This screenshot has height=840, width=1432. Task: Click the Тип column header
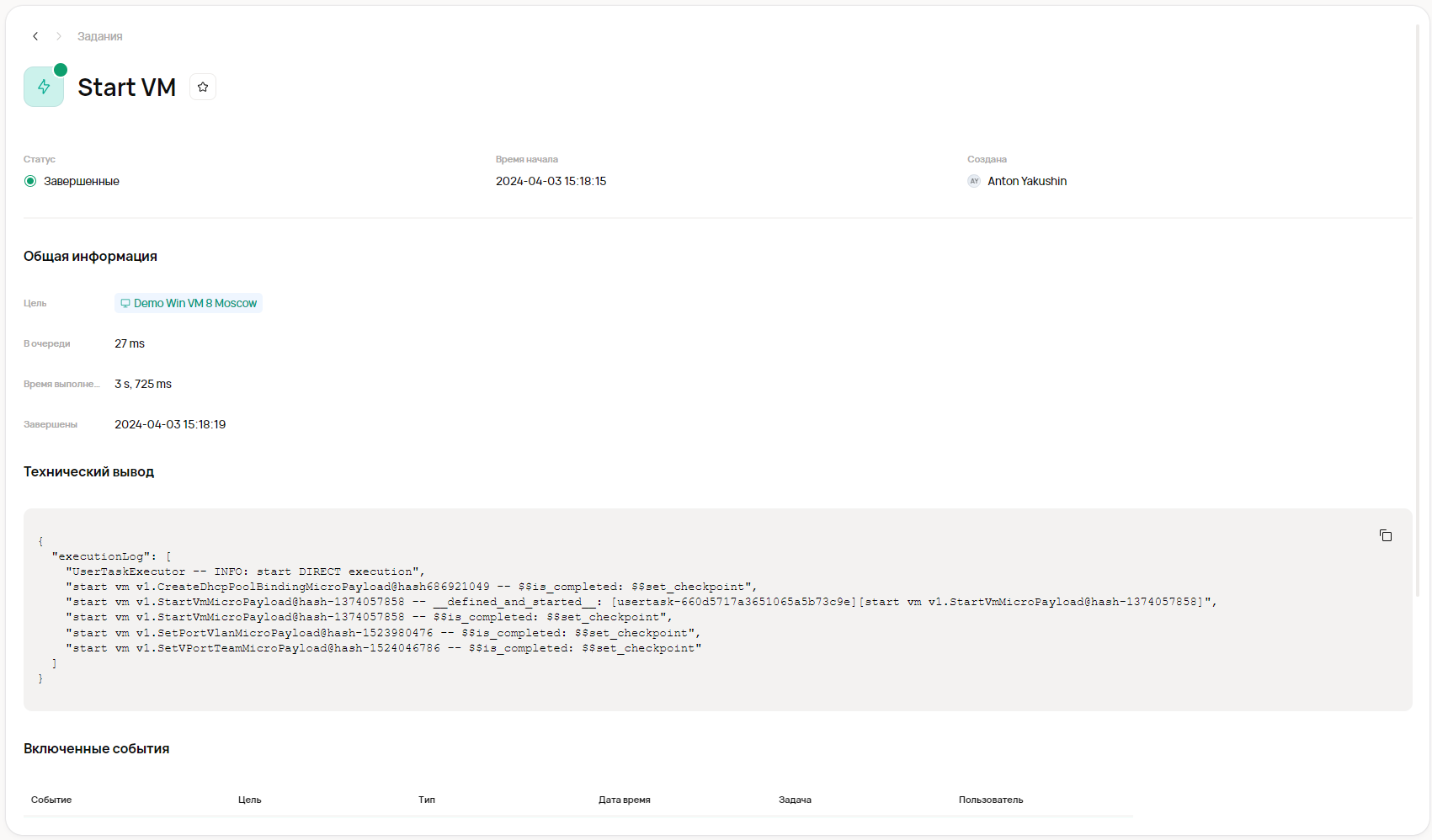427,800
